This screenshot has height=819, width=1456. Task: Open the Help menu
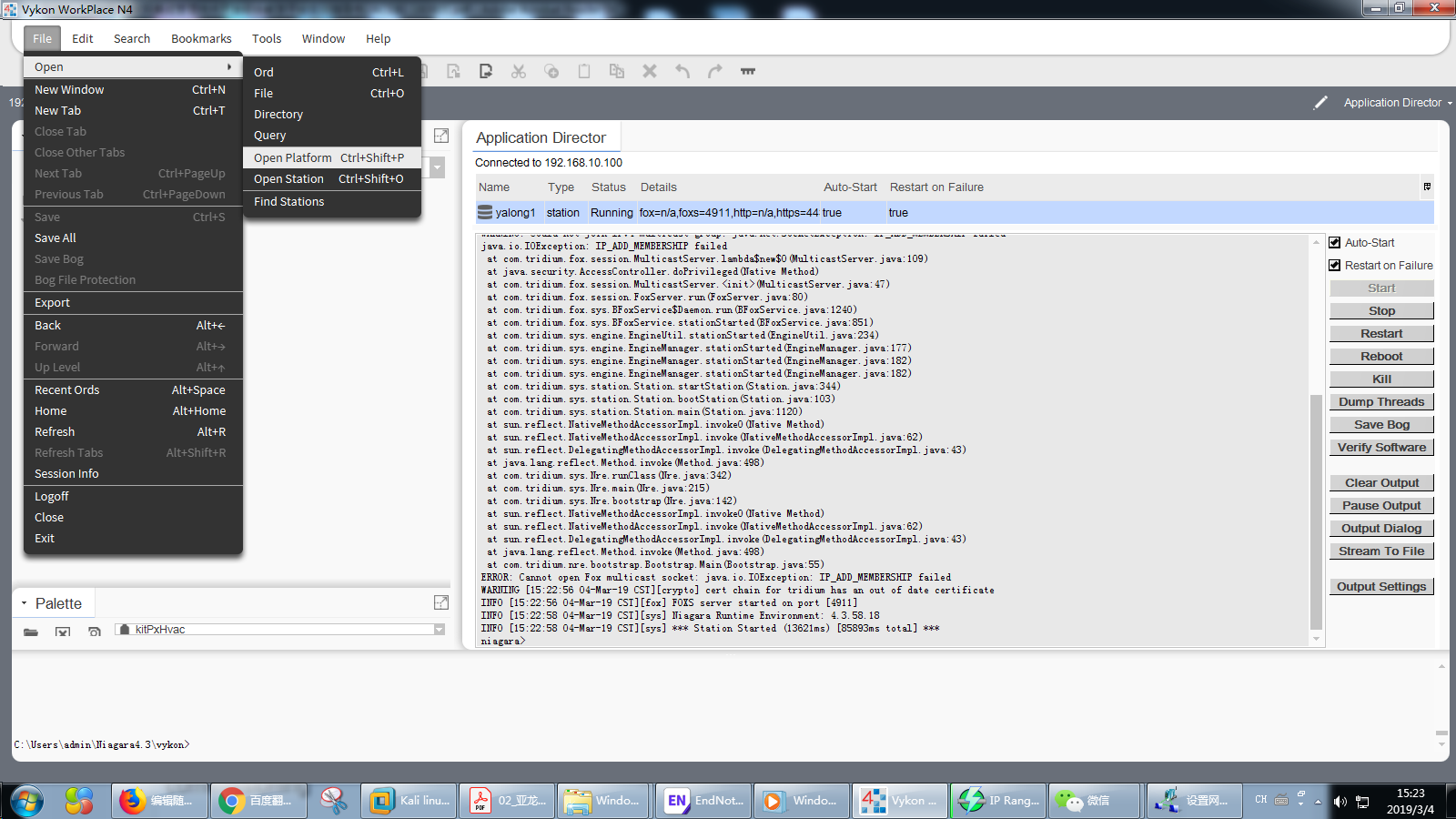(x=378, y=38)
